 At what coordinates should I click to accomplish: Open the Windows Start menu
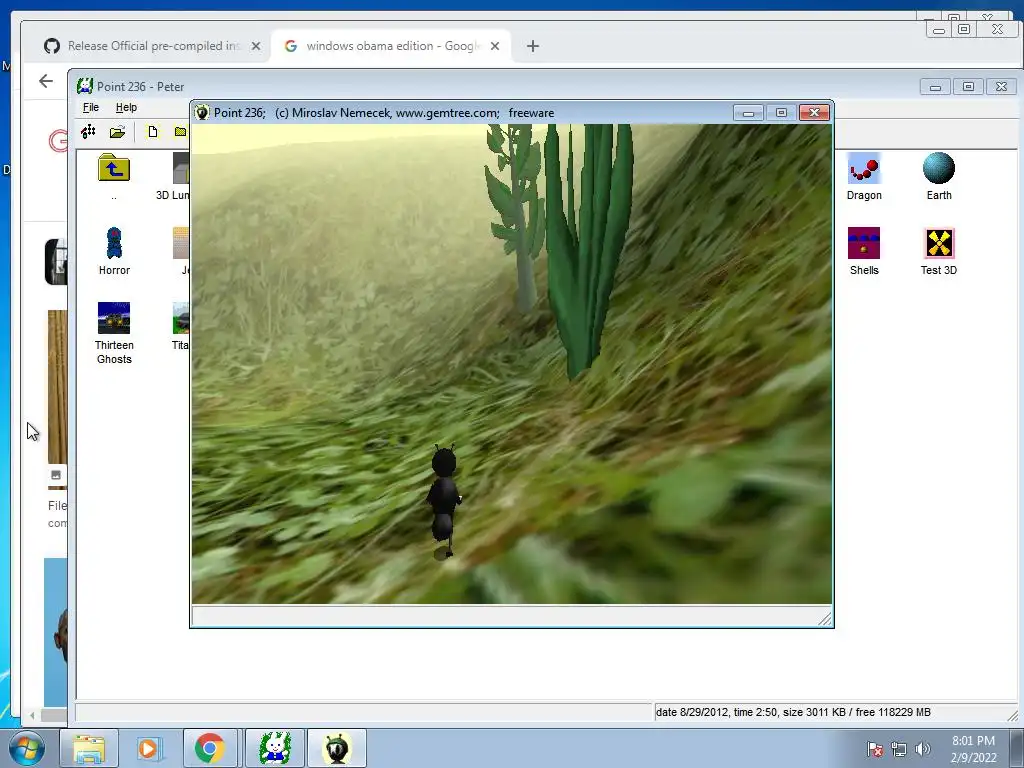coord(27,748)
